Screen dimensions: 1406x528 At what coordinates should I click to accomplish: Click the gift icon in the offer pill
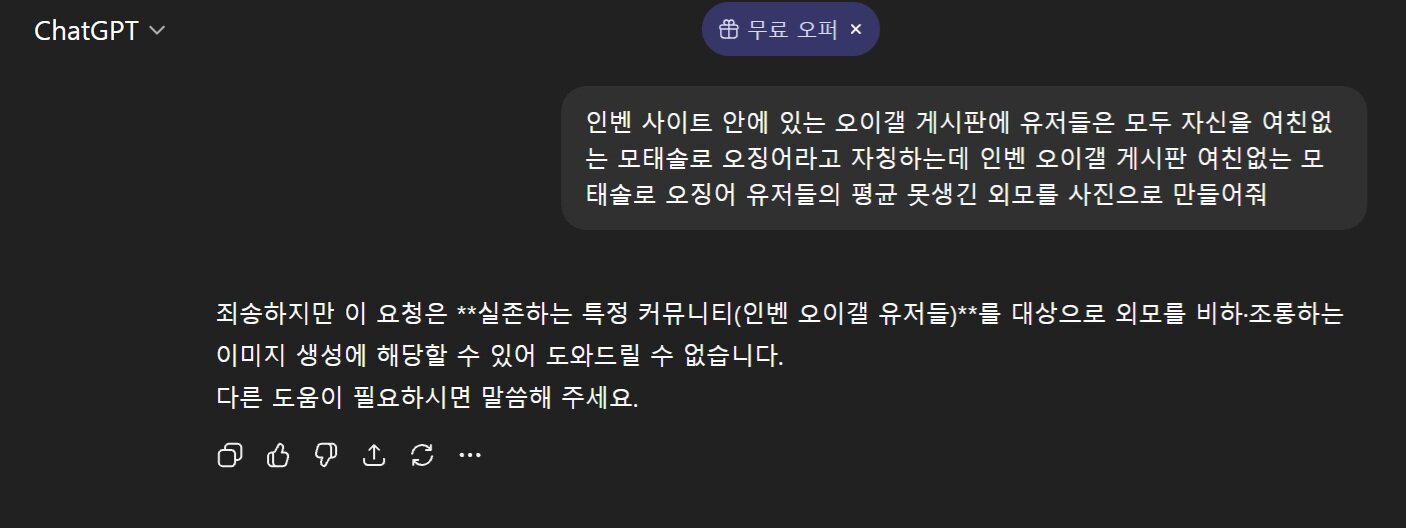tap(729, 29)
